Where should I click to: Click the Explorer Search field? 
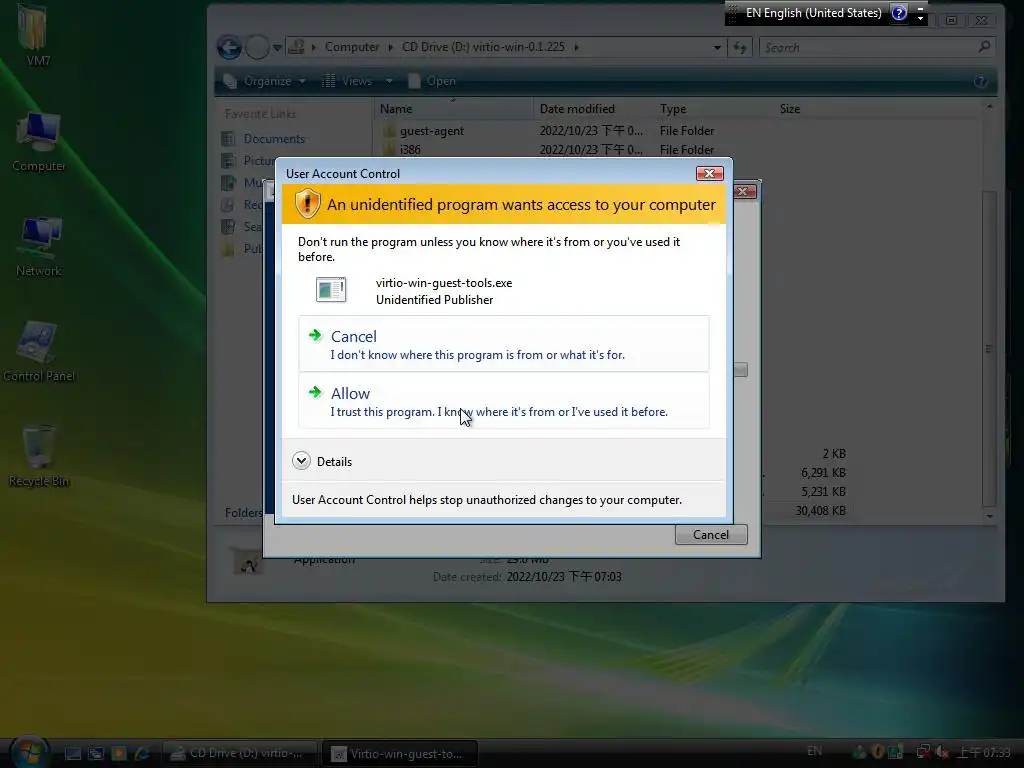869,48
